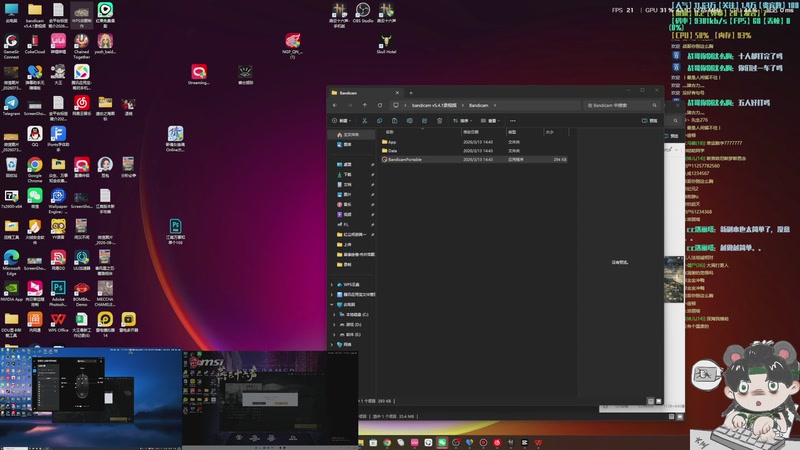
Task: Open the Sort dropdown in Explorer toolbar
Action: (462, 121)
